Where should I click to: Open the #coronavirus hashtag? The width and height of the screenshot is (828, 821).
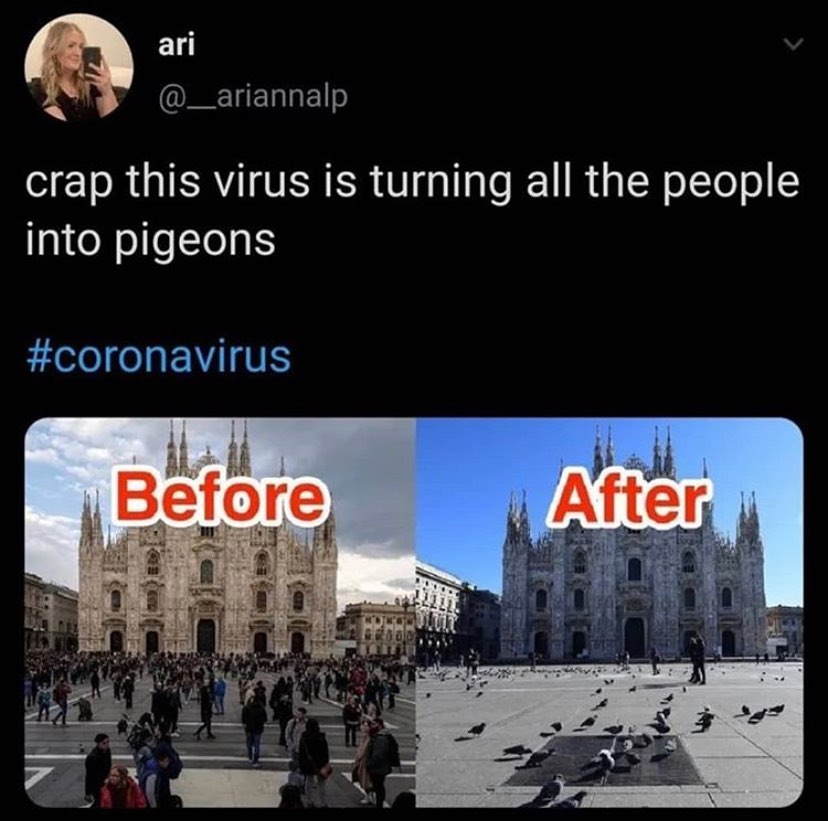[158, 356]
